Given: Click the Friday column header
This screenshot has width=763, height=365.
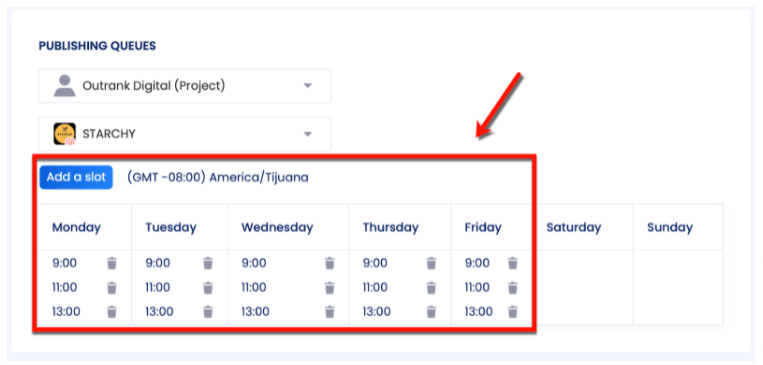Looking at the screenshot, I should (483, 227).
